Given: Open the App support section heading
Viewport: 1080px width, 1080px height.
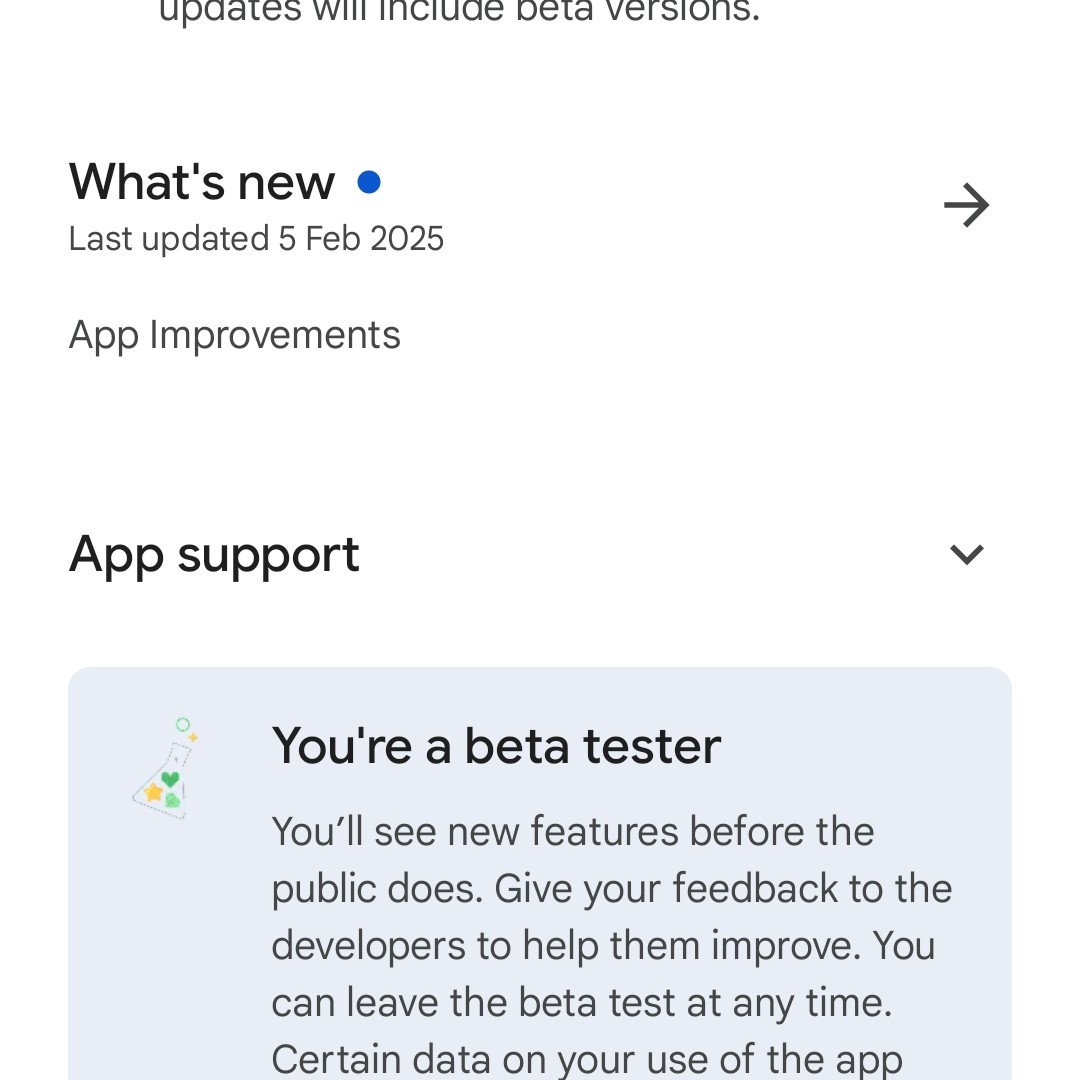Looking at the screenshot, I should (214, 554).
